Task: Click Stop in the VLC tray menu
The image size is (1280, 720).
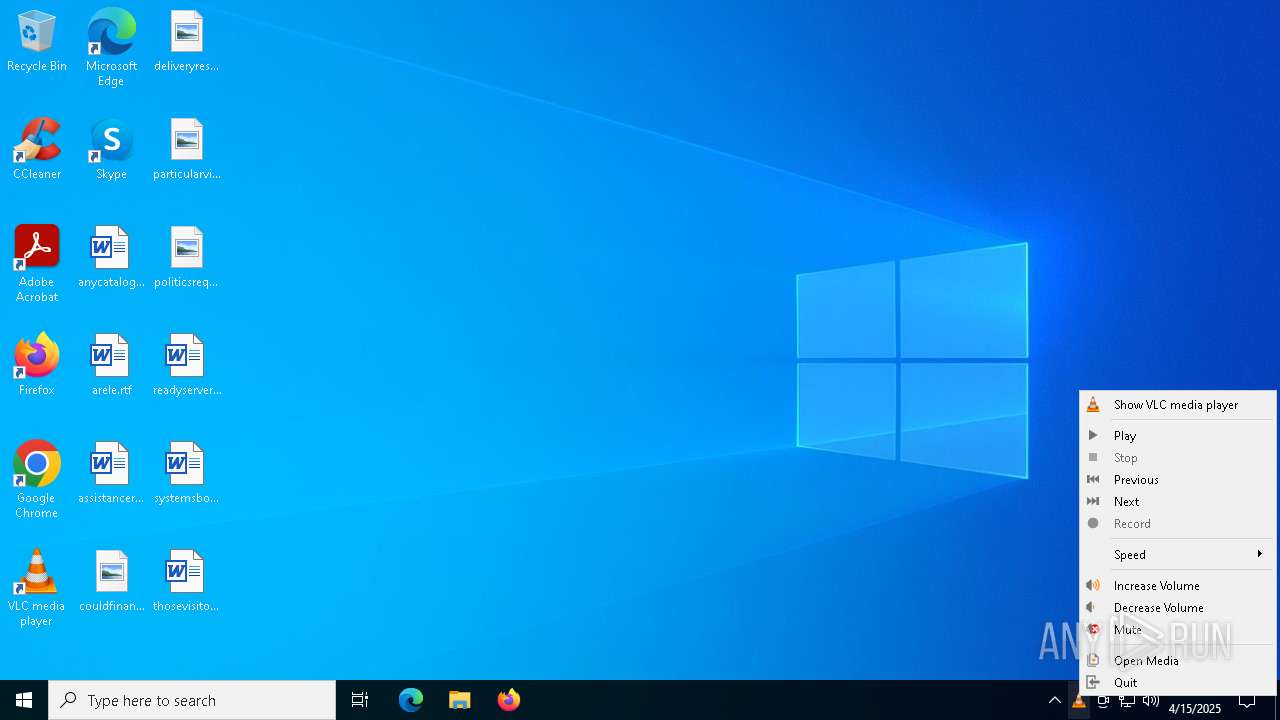Action: [x=1178, y=458]
